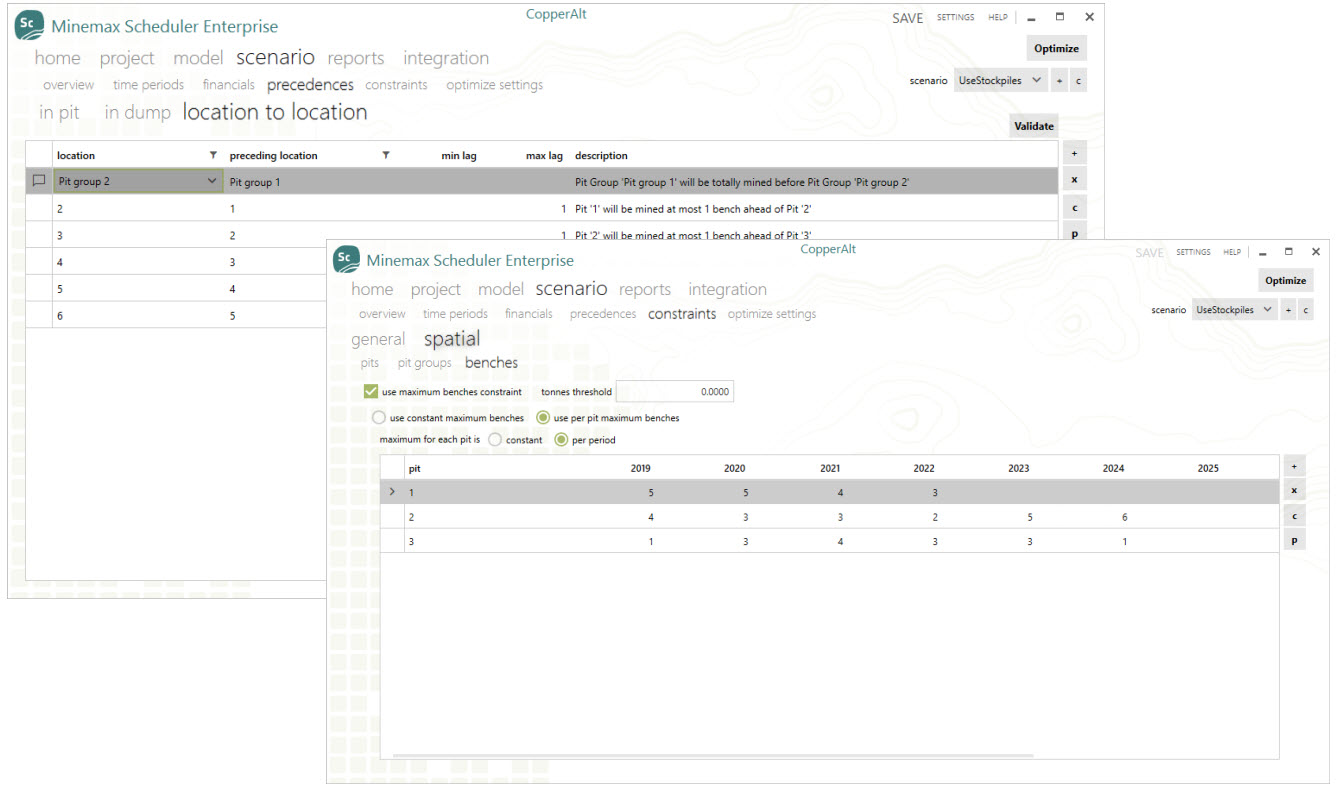Click the comment icon on Pit group 2 row
The width and height of the screenshot is (1337, 789).
(x=39, y=181)
